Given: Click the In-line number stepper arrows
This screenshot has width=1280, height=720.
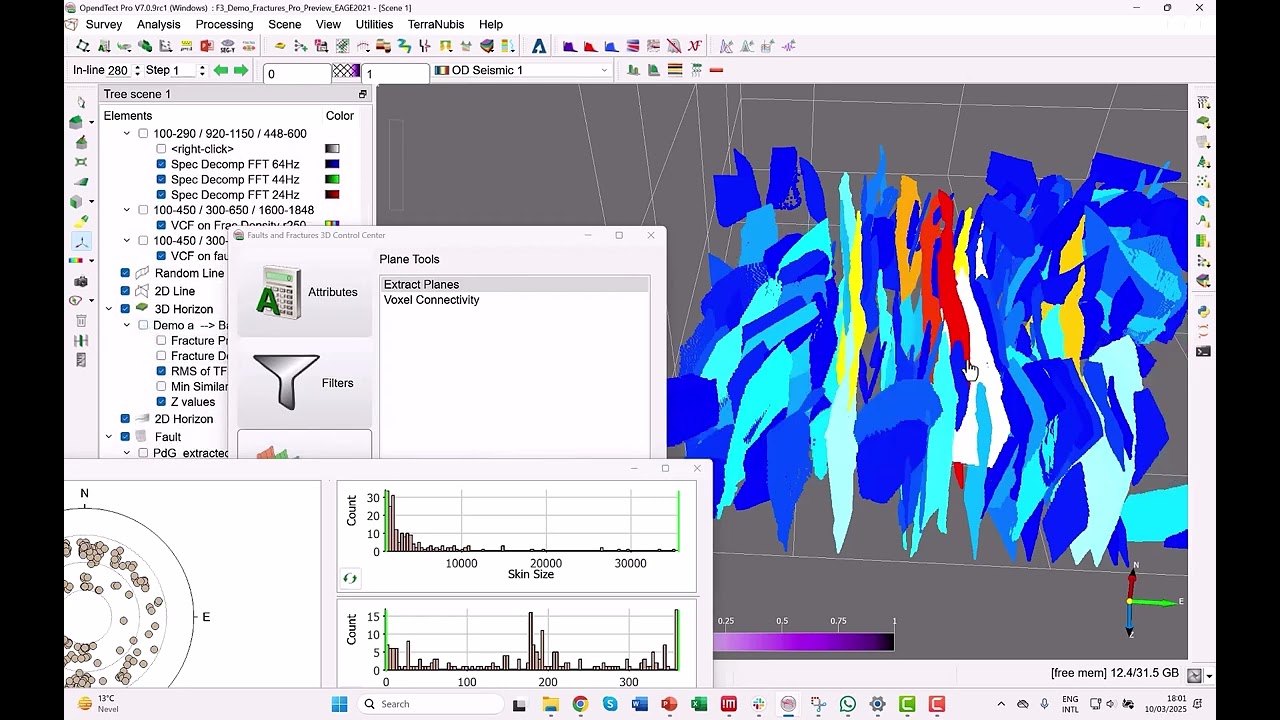Looking at the screenshot, I should [x=137, y=70].
